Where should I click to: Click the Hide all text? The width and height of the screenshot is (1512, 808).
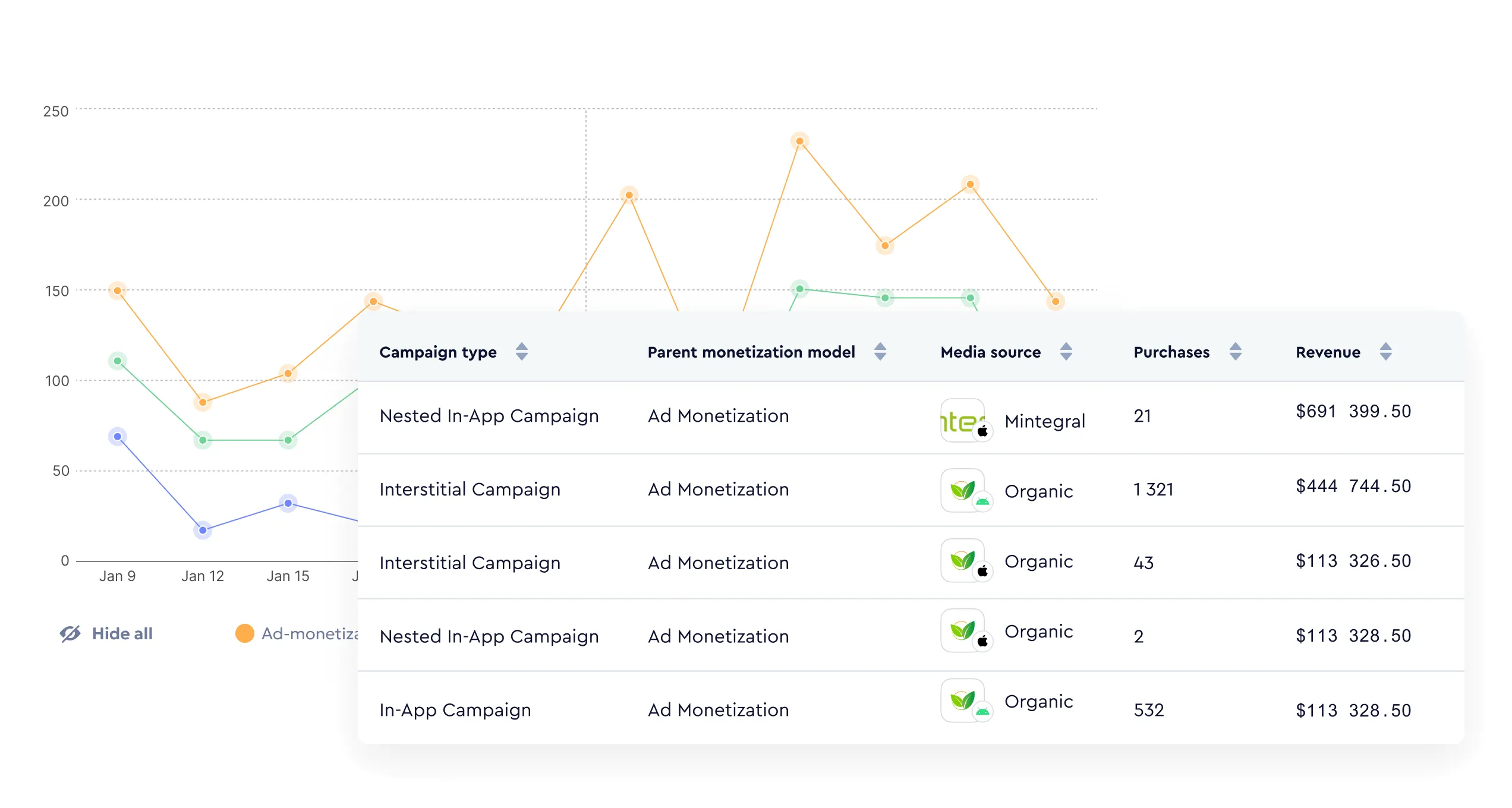[x=122, y=634]
